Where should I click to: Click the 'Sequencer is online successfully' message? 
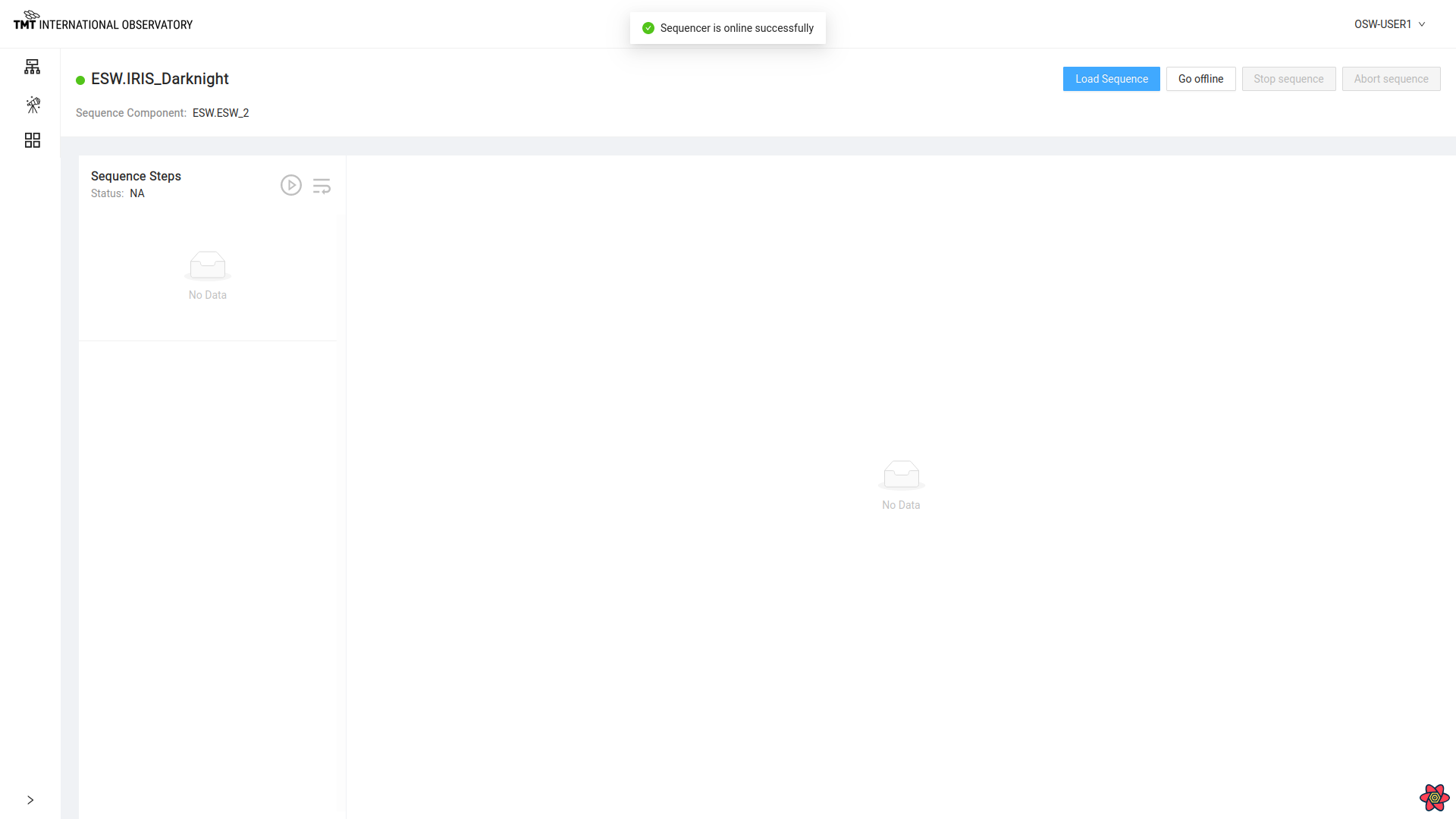pos(736,28)
